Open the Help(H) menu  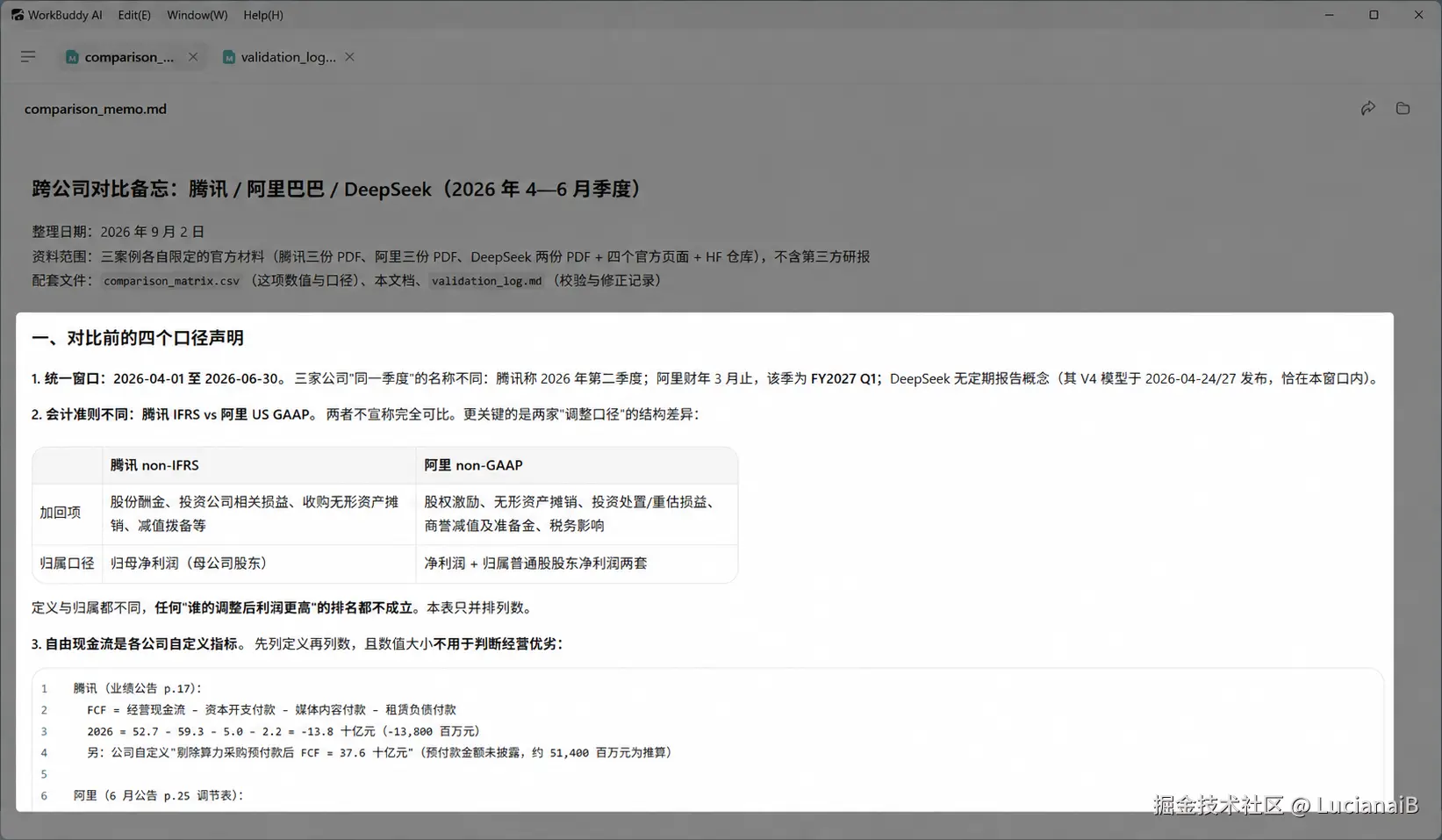pos(263,15)
